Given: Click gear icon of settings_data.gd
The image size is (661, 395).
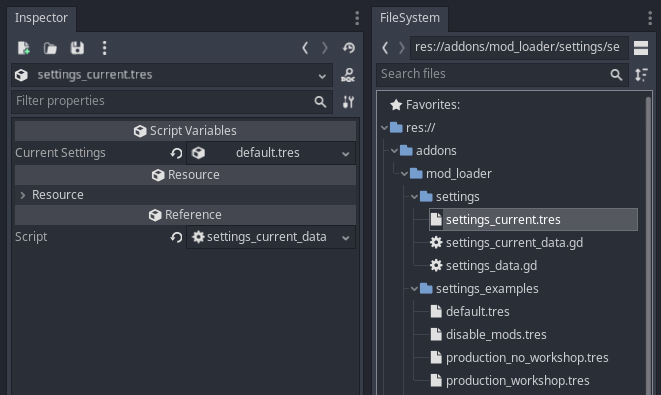Looking at the screenshot, I should point(436,266).
